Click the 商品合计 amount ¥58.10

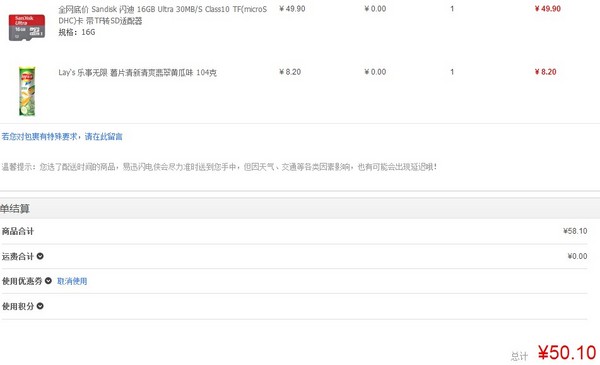point(575,231)
